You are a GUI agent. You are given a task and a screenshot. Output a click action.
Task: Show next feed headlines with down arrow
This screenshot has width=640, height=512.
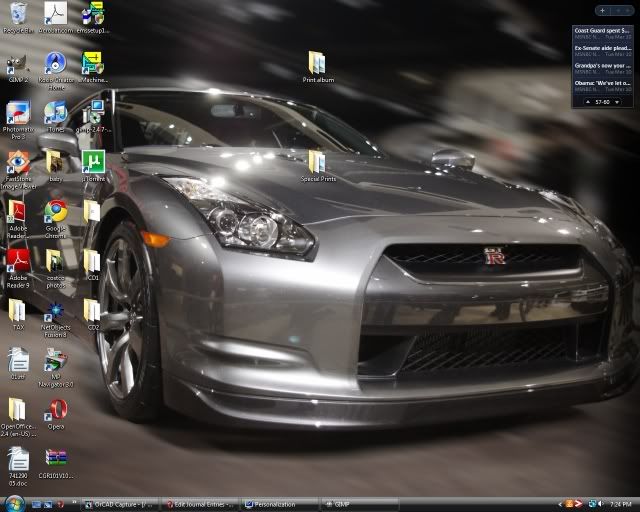[x=617, y=102]
